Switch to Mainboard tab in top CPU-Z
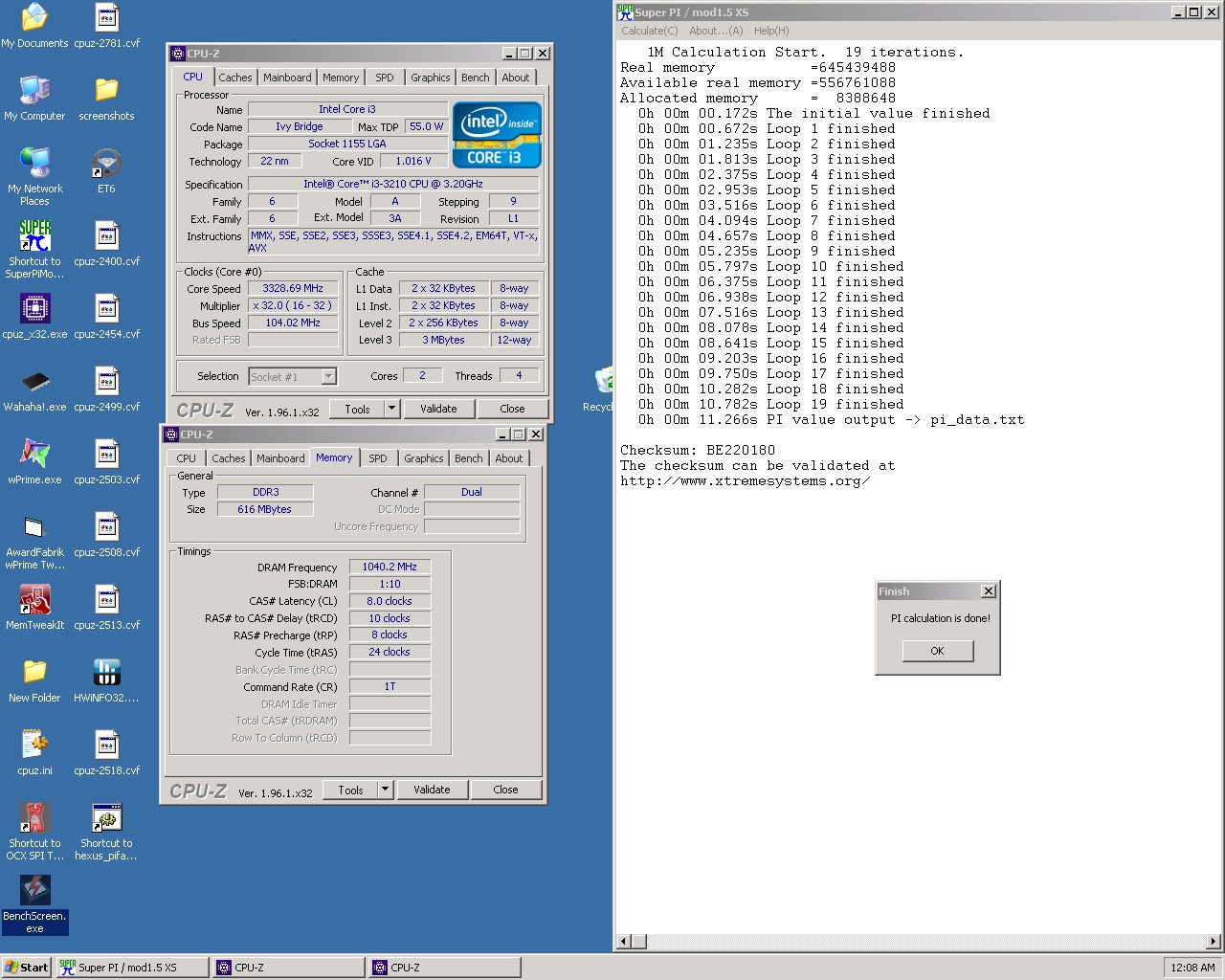1225x980 pixels. tap(287, 78)
